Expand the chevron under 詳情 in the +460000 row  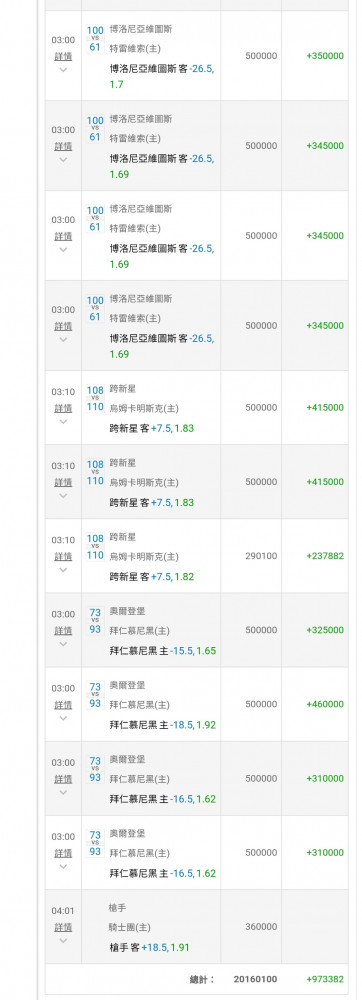click(63, 718)
